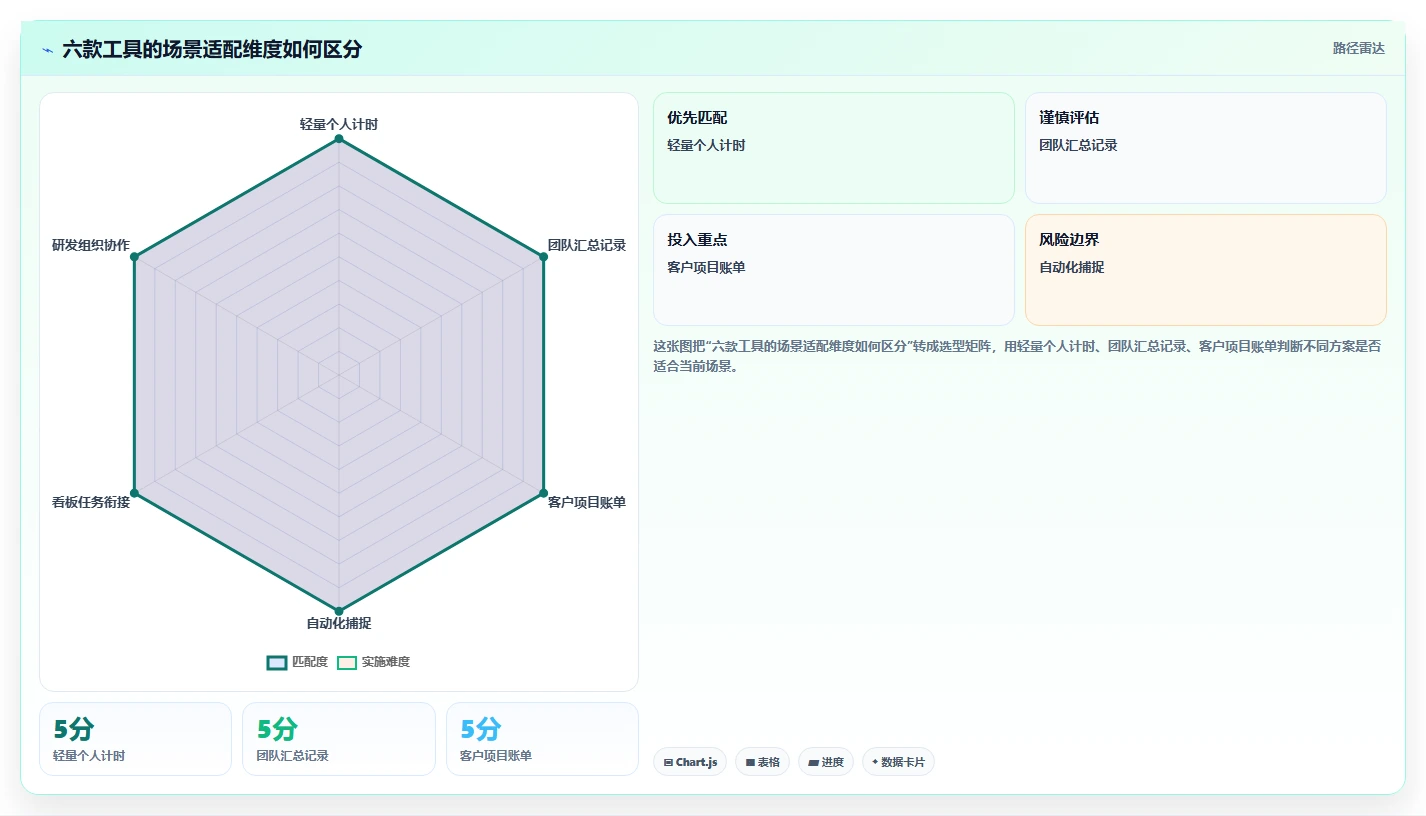Click the Chart.js tag icon
1426x816 pixels.
(668, 762)
